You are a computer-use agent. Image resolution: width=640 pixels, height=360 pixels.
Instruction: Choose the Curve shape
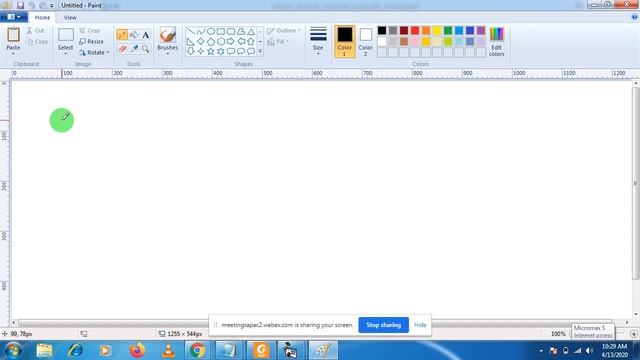pyautogui.click(x=201, y=31)
